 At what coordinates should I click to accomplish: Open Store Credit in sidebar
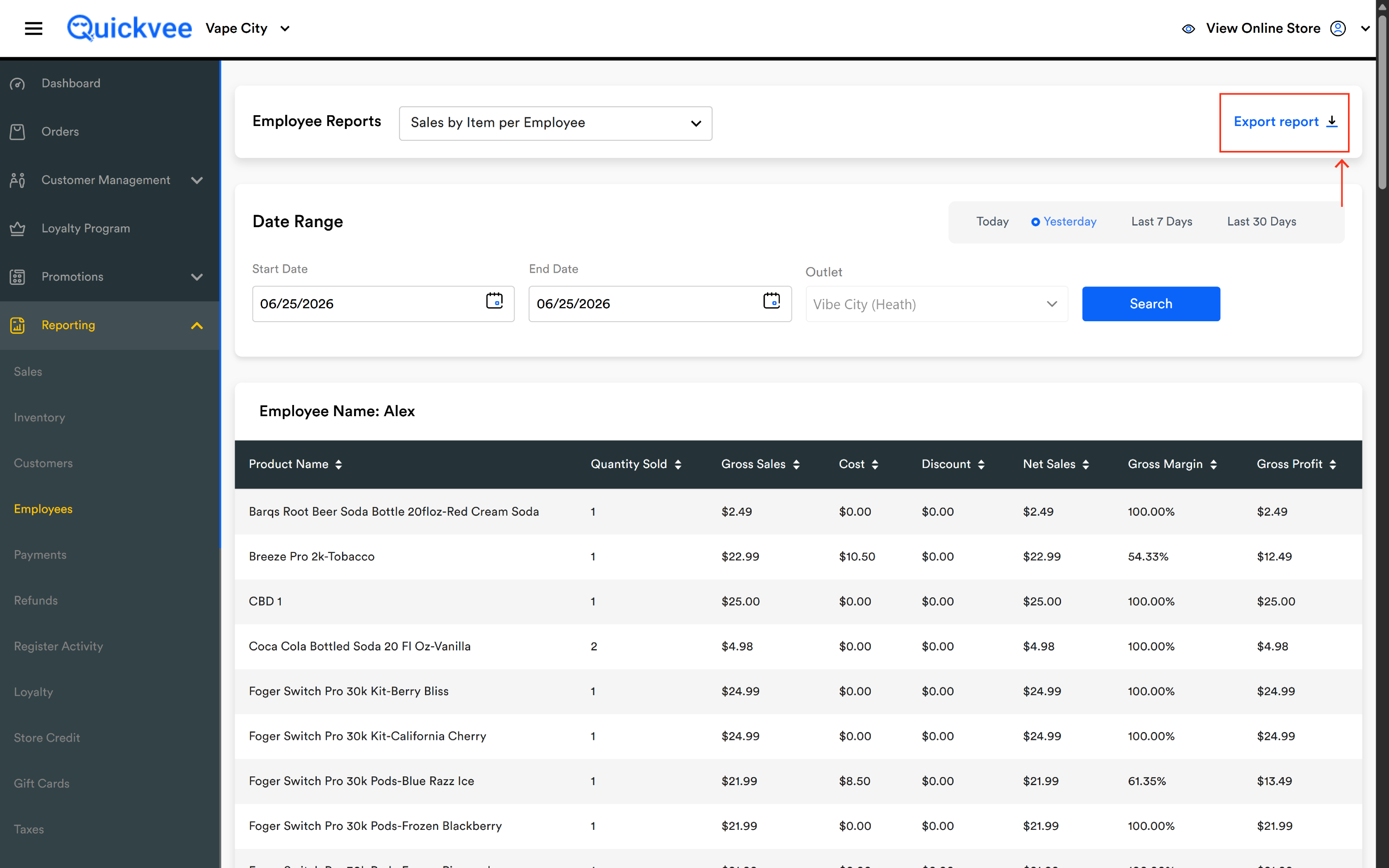pos(47,738)
